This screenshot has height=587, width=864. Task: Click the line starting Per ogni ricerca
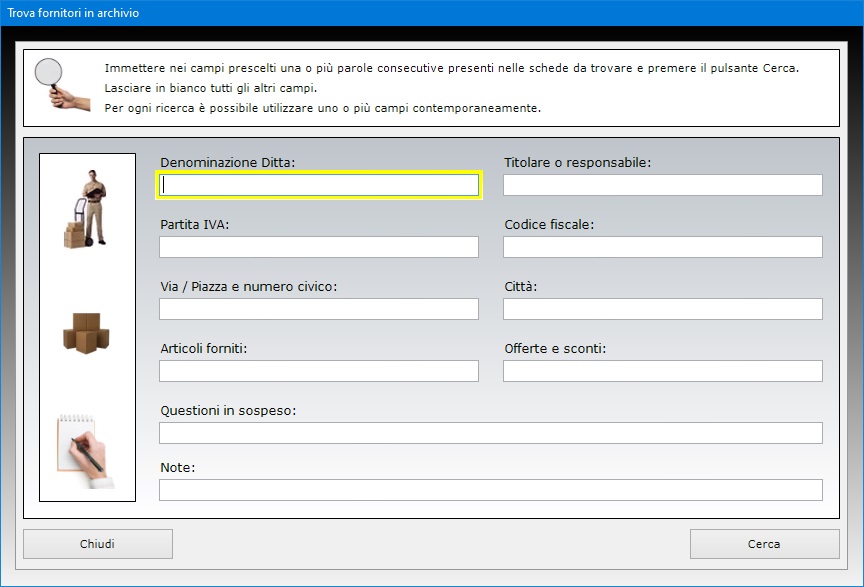click(323, 108)
